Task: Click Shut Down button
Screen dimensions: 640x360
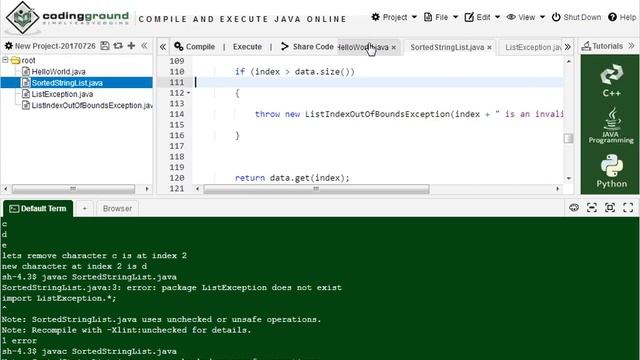Action: tap(576, 17)
